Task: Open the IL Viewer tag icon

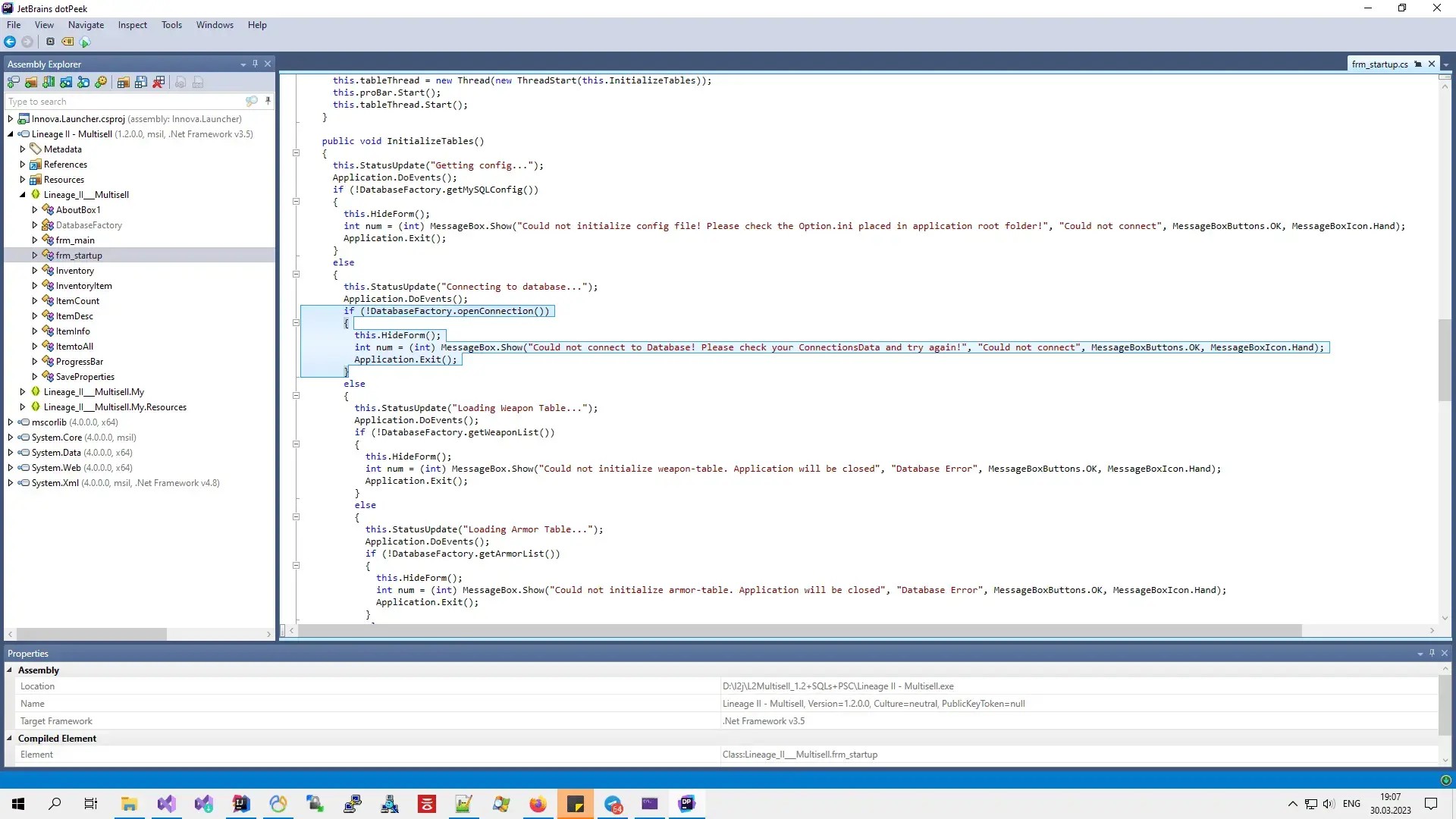Action: click(x=67, y=42)
